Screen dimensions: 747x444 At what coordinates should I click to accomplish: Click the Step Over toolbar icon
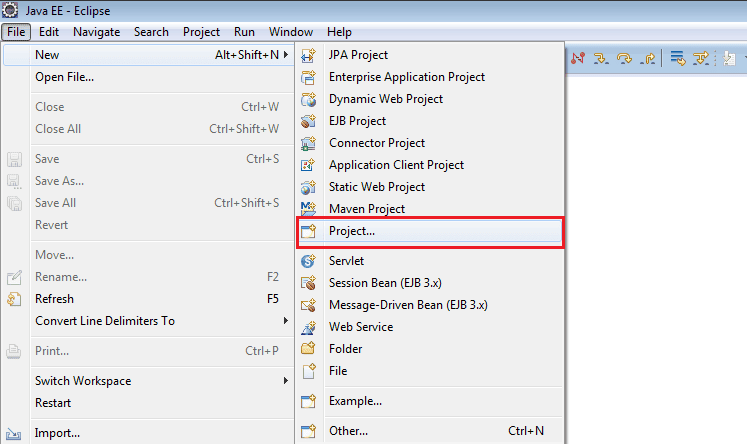point(624,58)
